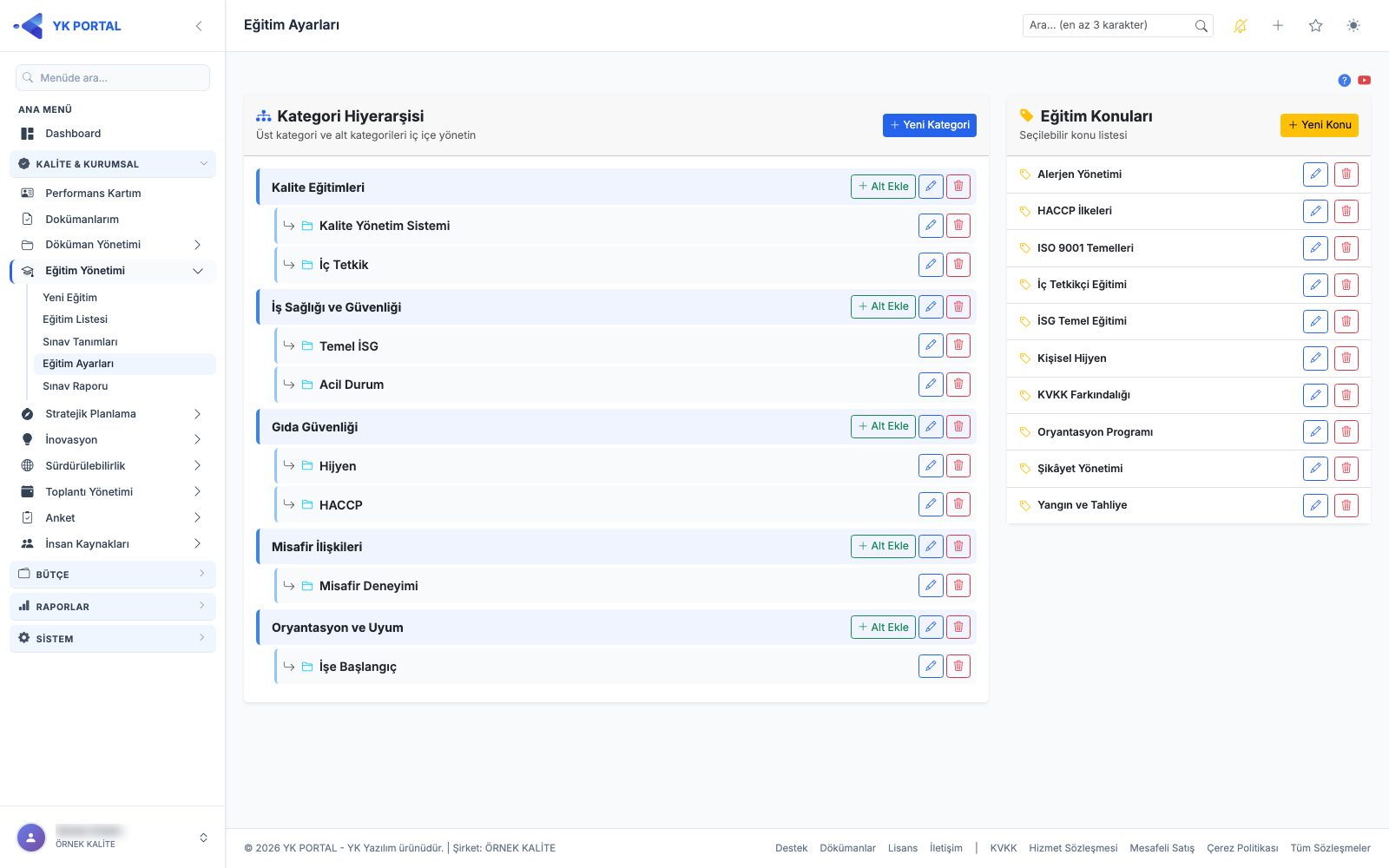Collapse the sidebar with the arrow
This screenshot has width=1389, height=868.
(199, 26)
